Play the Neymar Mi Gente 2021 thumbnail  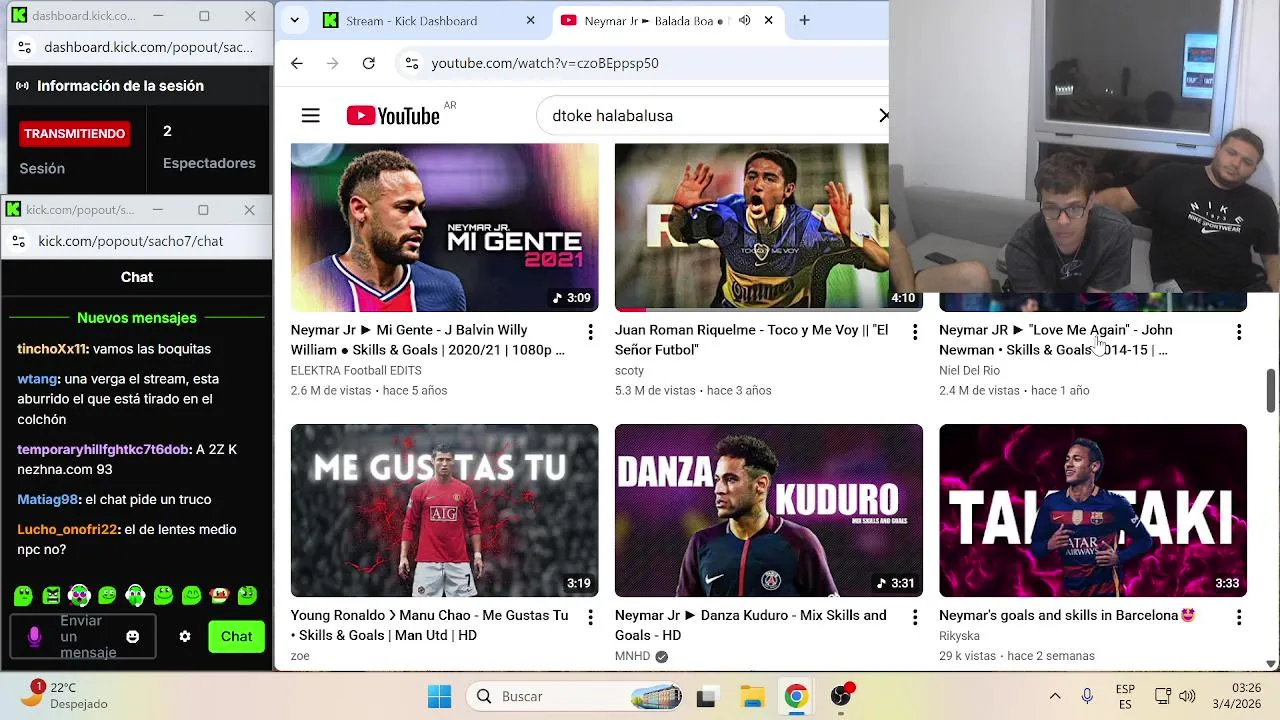click(445, 227)
